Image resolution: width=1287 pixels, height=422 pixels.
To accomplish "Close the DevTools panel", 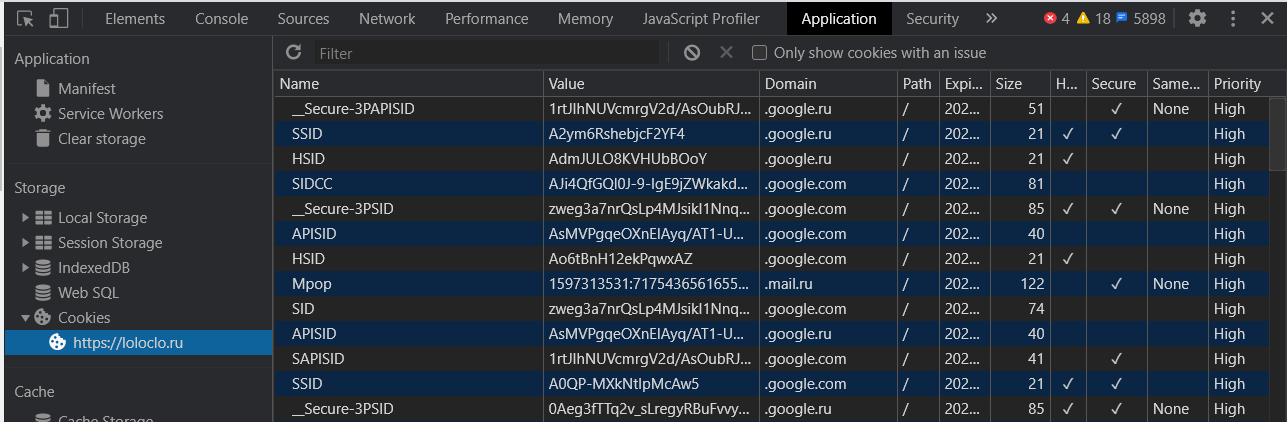I will [x=1265, y=19].
